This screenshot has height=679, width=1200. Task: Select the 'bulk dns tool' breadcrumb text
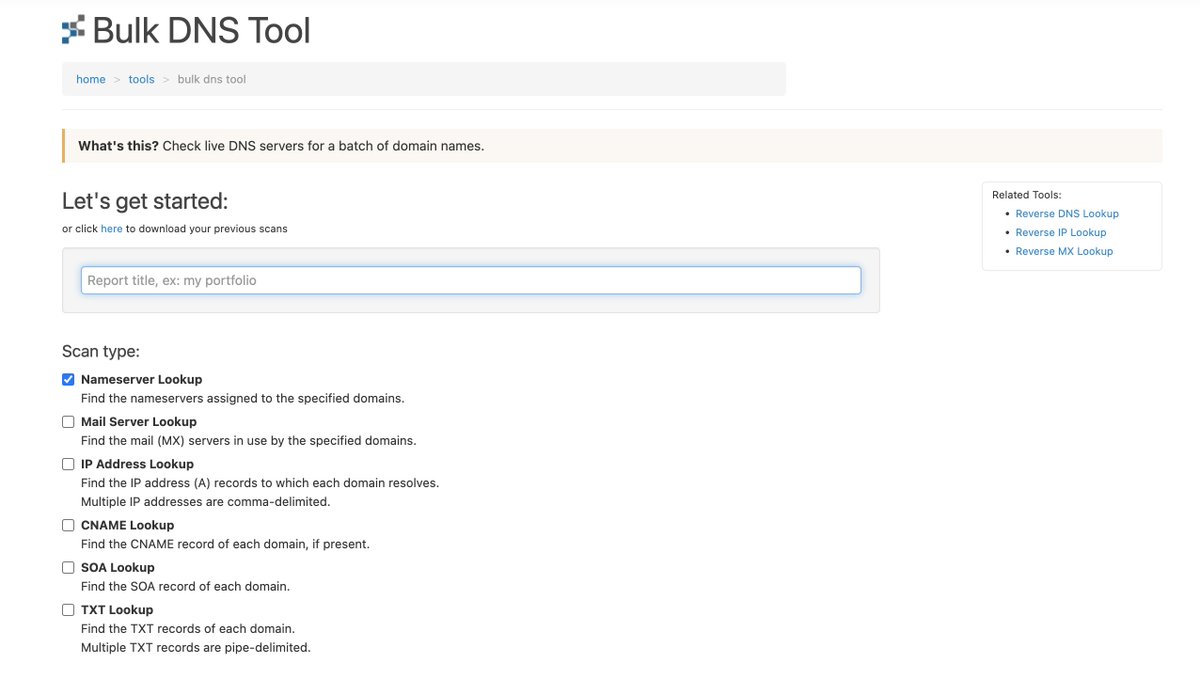tap(211, 79)
